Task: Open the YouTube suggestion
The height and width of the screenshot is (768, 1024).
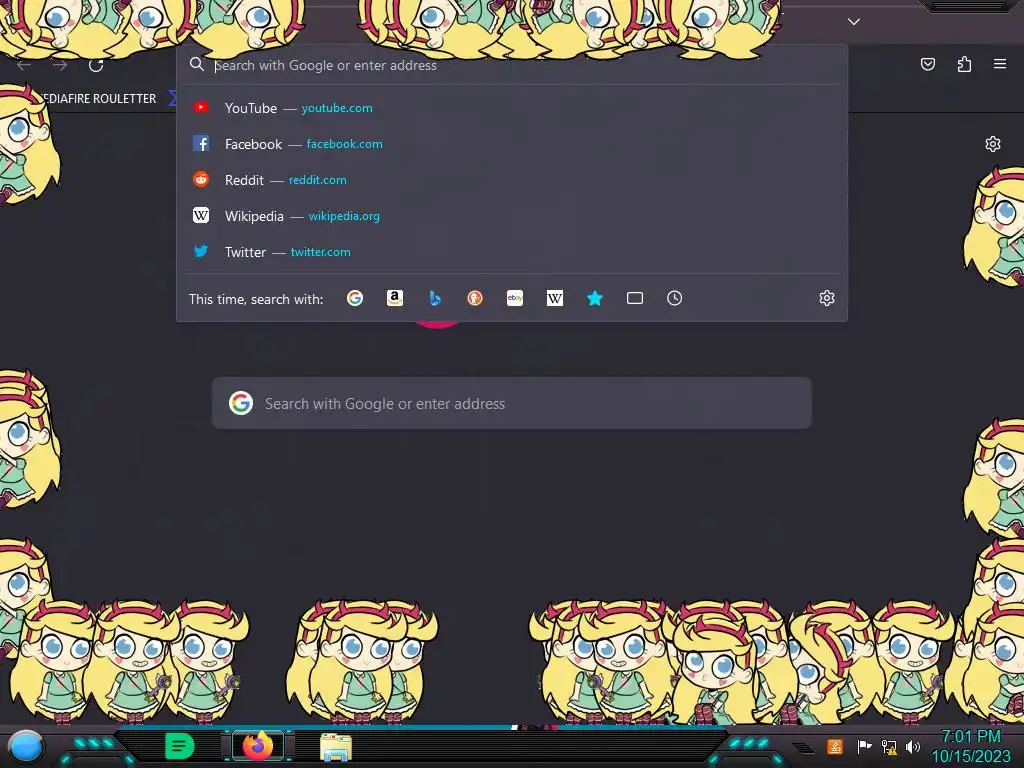Action: (512, 108)
